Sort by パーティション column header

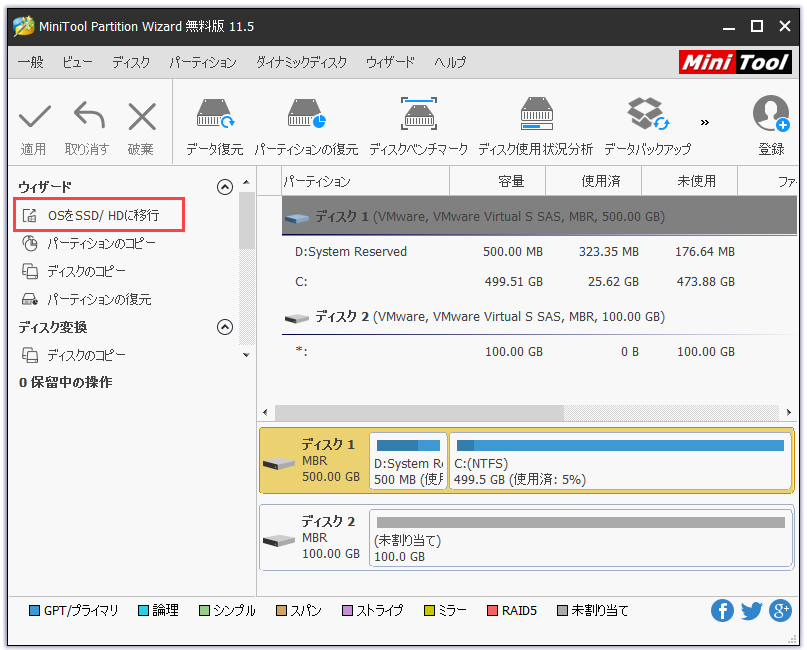coord(365,181)
